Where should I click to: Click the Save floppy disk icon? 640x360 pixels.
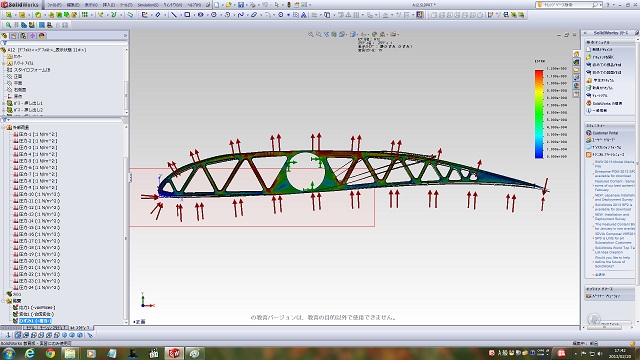pyautogui.click(x=241, y=5)
